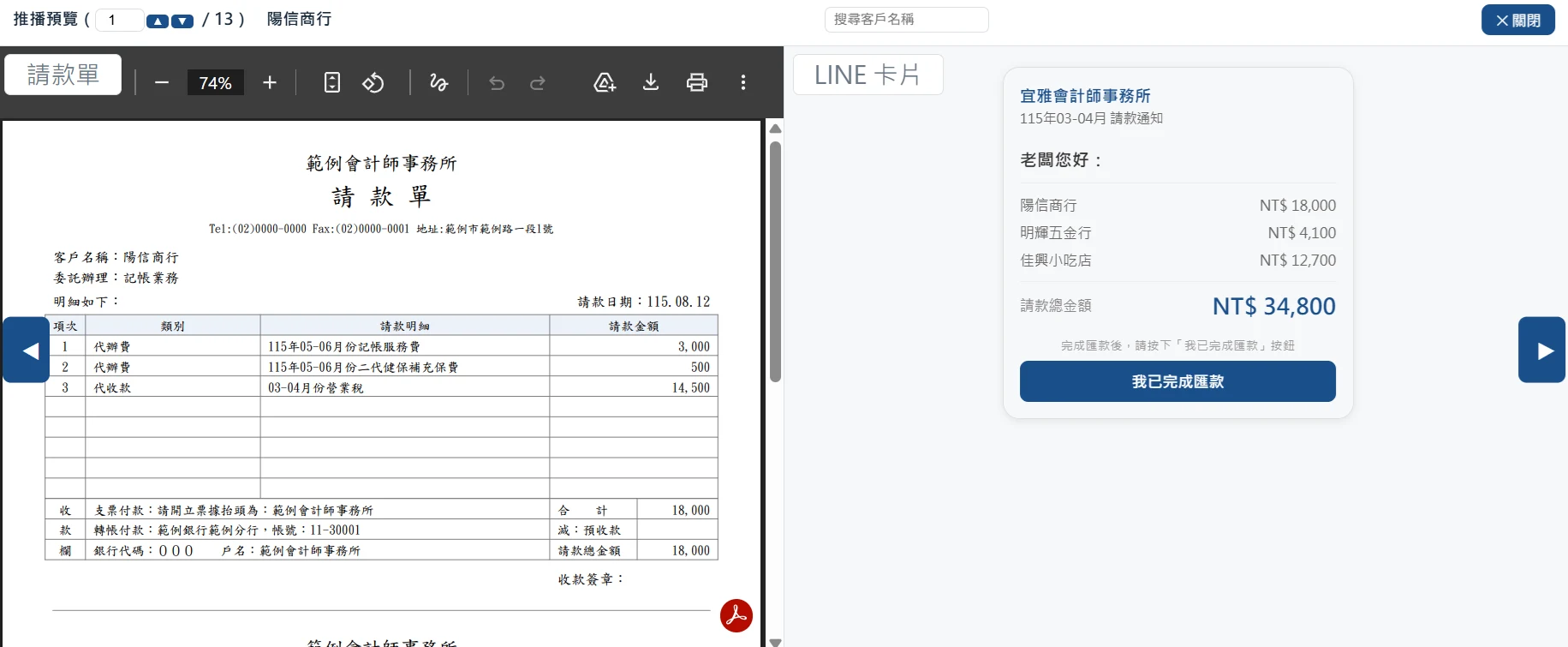Viewport: 1568px width, 647px height.
Task: Click the undo arrow in PDF toolbar
Action: 497,83
